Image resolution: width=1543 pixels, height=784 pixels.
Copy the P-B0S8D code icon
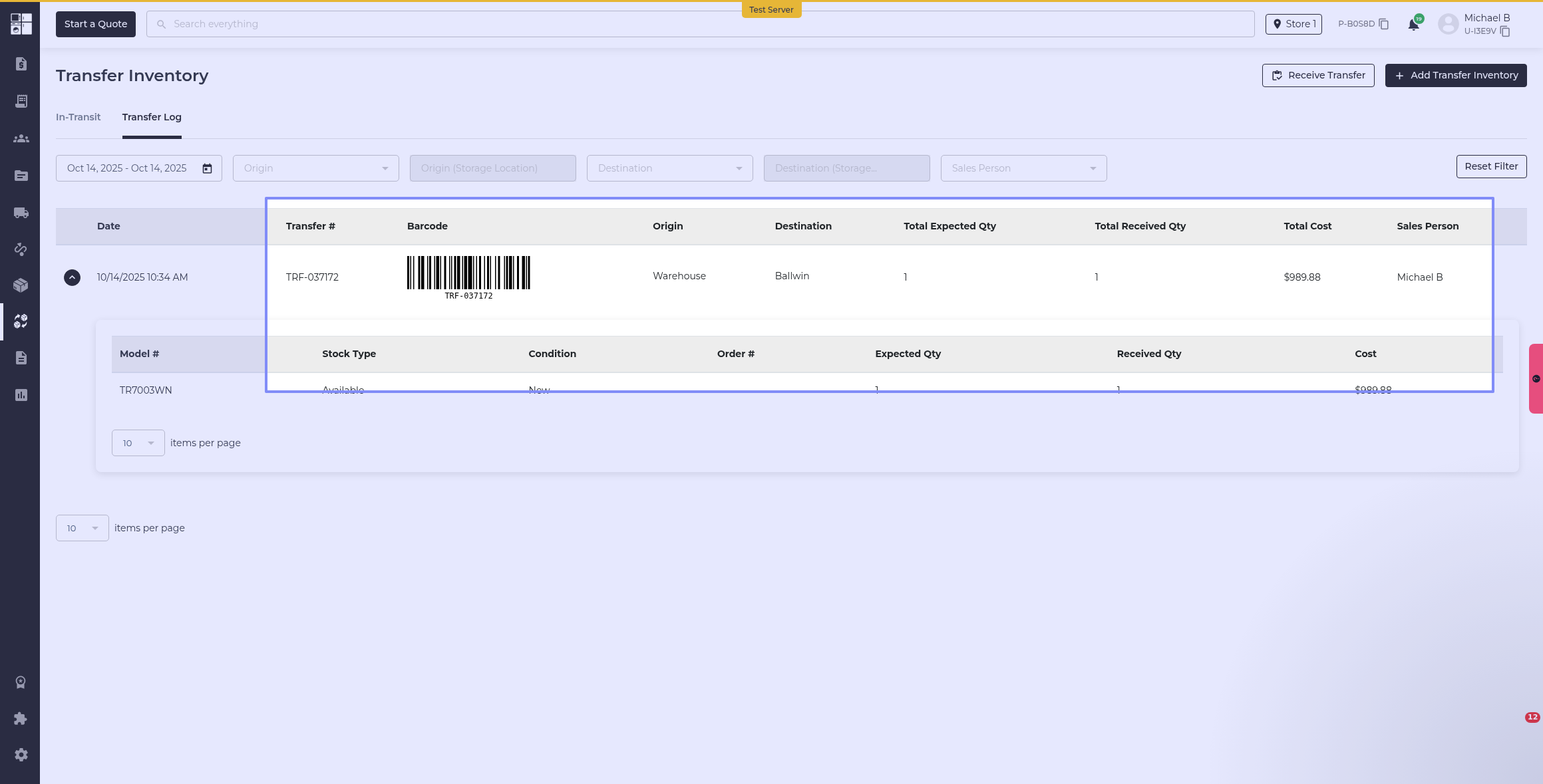[x=1384, y=24]
